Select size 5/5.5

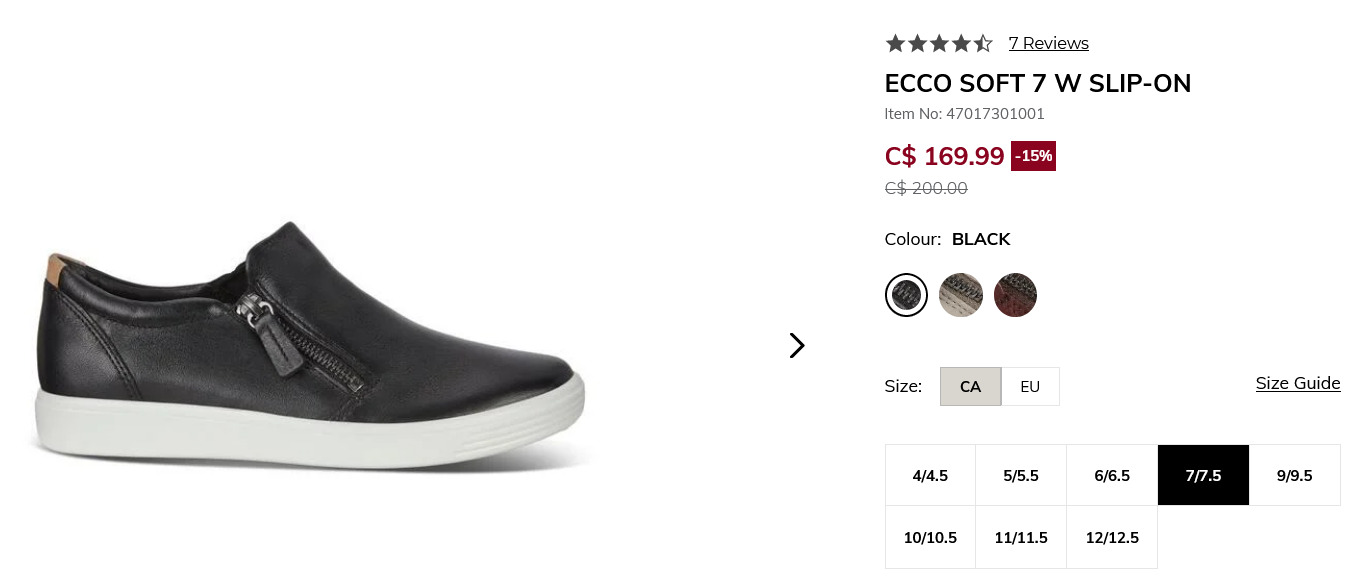click(1021, 475)
